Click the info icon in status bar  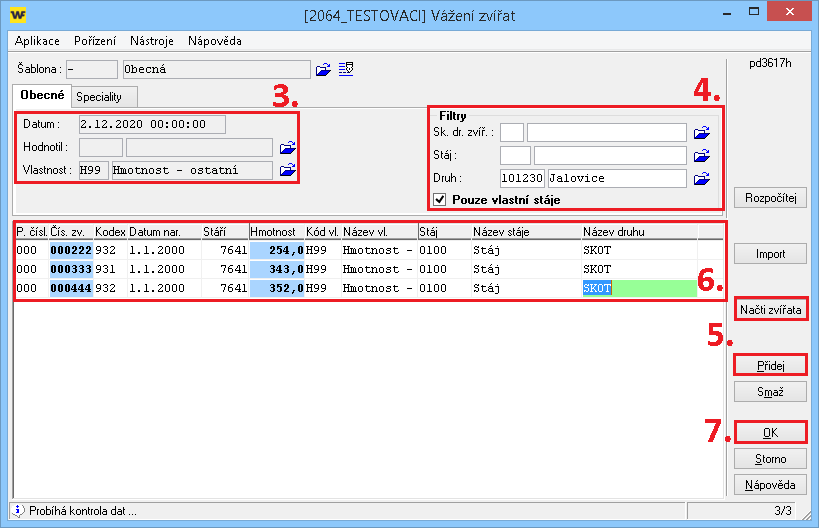[x=18, y=510]
